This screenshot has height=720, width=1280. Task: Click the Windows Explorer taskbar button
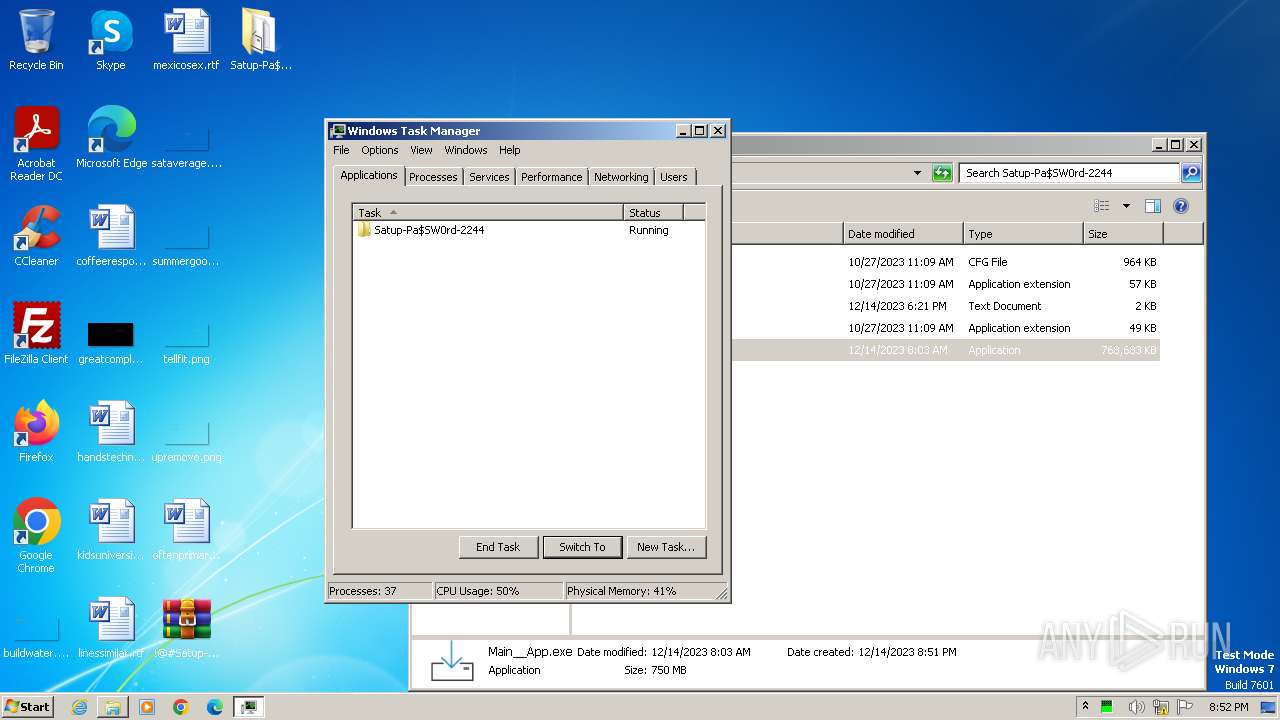pos(113,707)
